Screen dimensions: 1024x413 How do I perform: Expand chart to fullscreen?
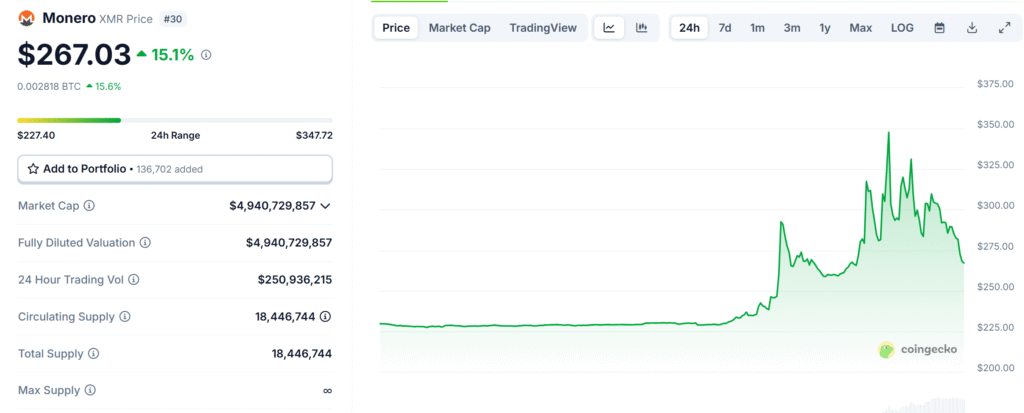(x=1005, y=28)
